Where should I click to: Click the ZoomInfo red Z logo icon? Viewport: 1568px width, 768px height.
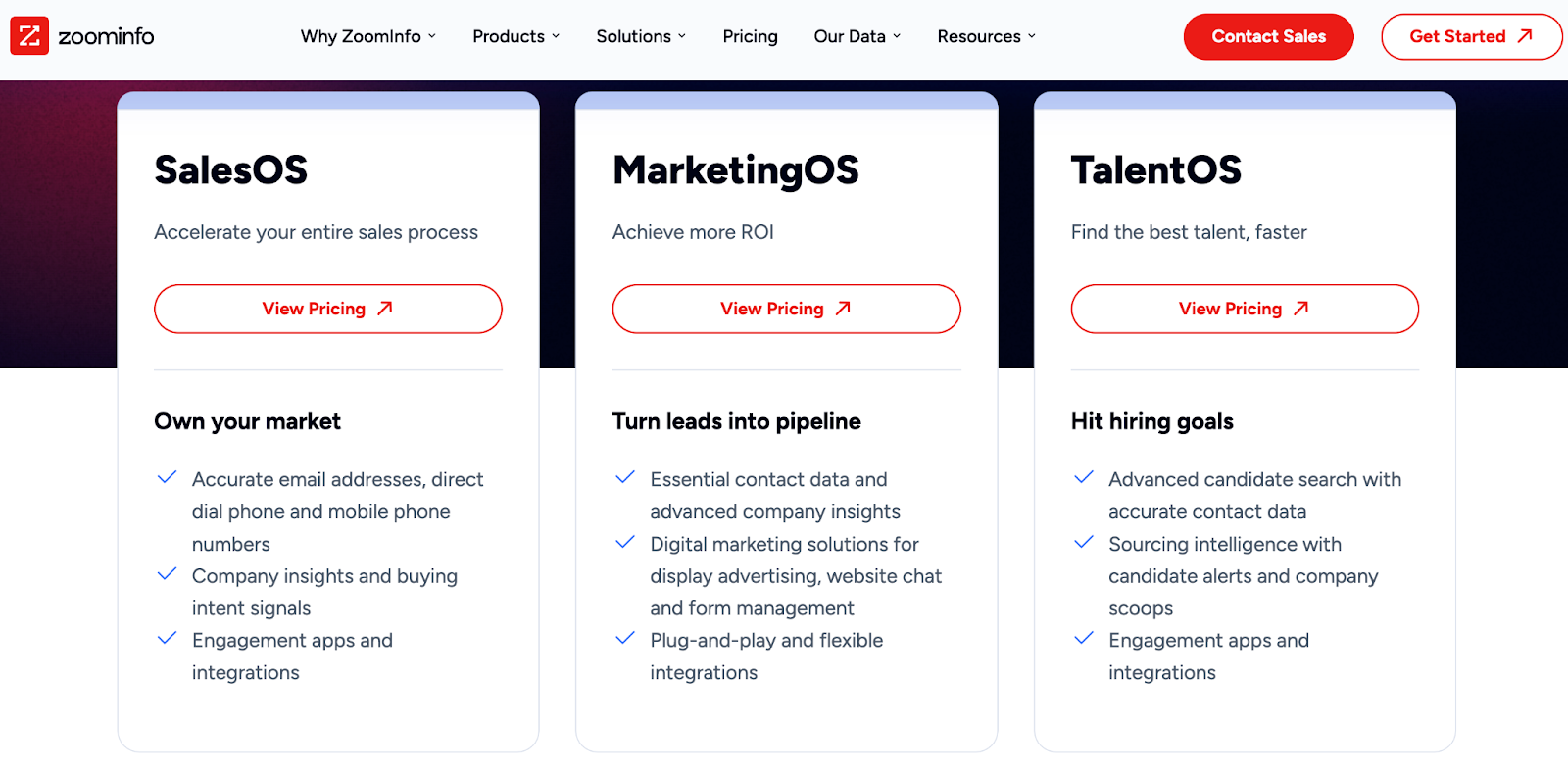[x=29, y=36]
